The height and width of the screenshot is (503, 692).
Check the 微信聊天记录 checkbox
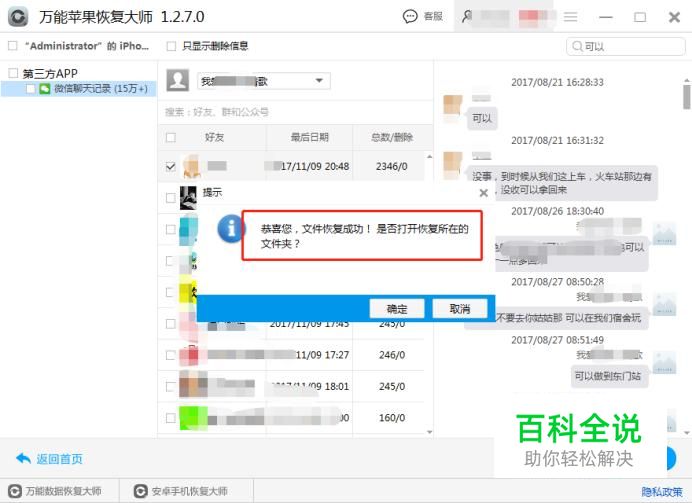point(30,89)
